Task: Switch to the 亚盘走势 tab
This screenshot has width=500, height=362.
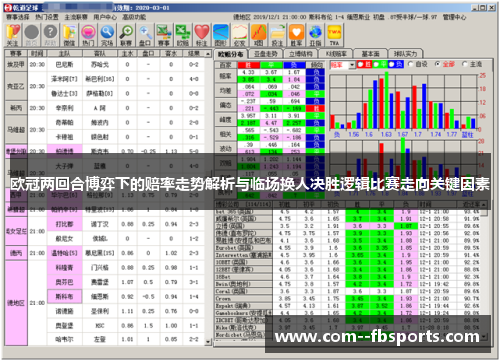Action: [265, 54]
